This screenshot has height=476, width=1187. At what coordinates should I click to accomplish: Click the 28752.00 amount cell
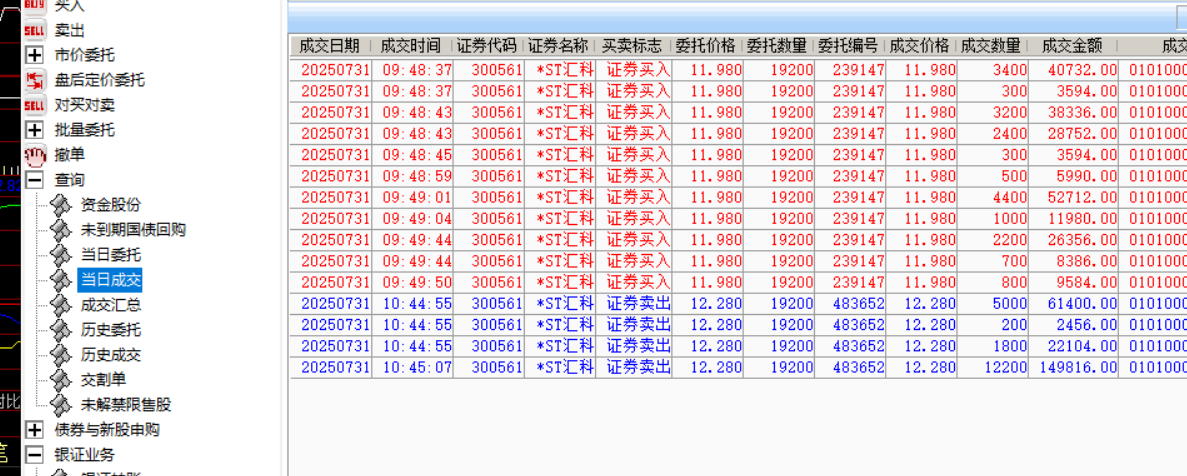(x=1073, y=133)
